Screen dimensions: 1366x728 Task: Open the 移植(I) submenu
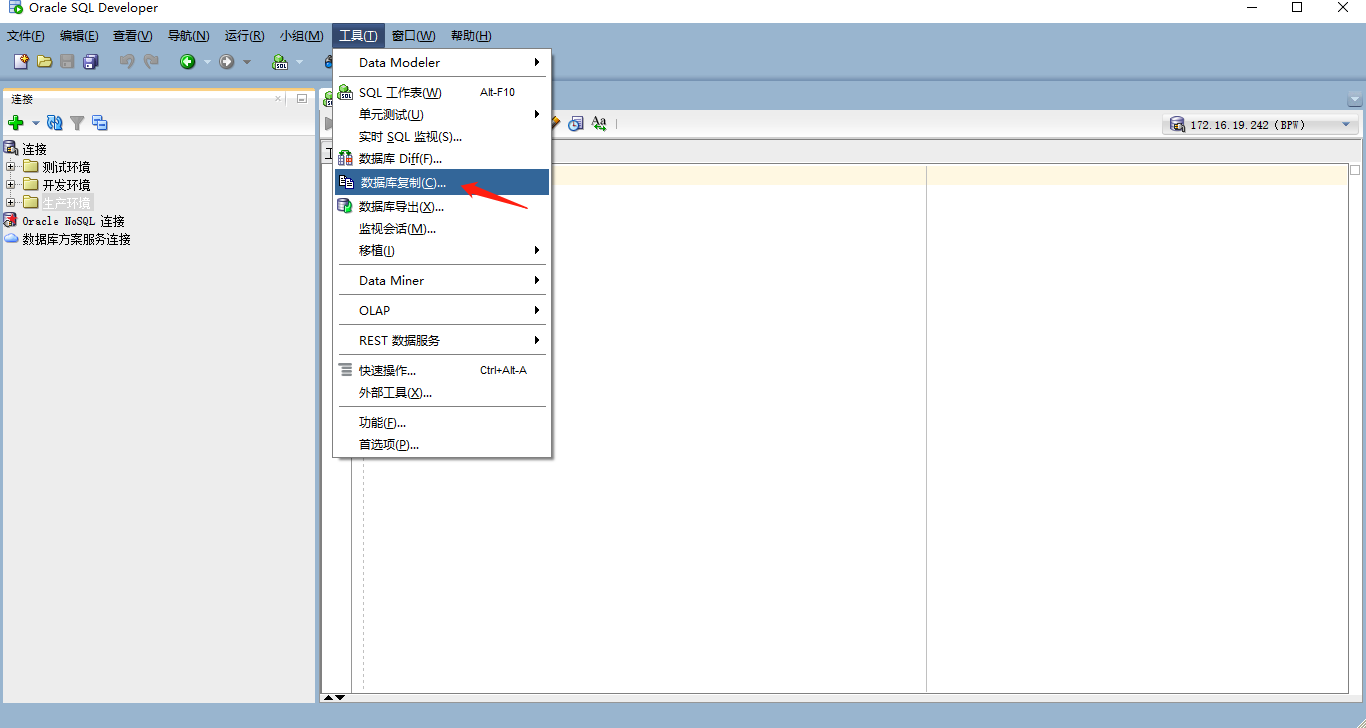[442, 250]
